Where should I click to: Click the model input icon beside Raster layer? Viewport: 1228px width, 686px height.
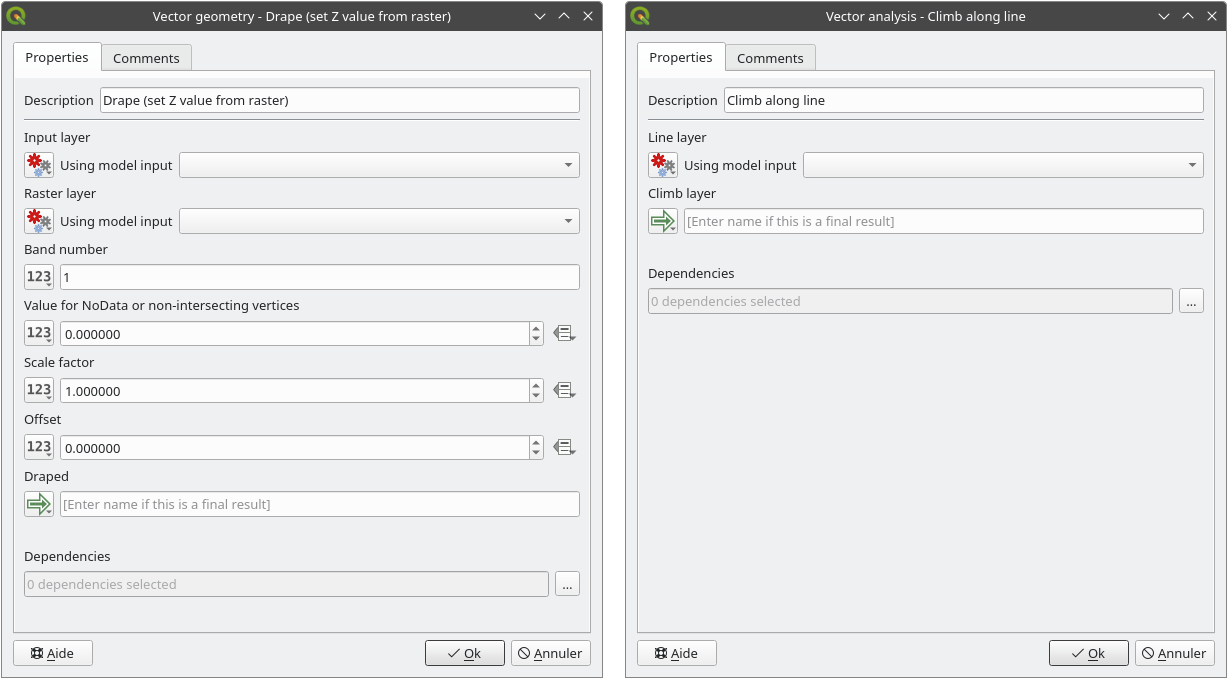click(x=38, y=220)
